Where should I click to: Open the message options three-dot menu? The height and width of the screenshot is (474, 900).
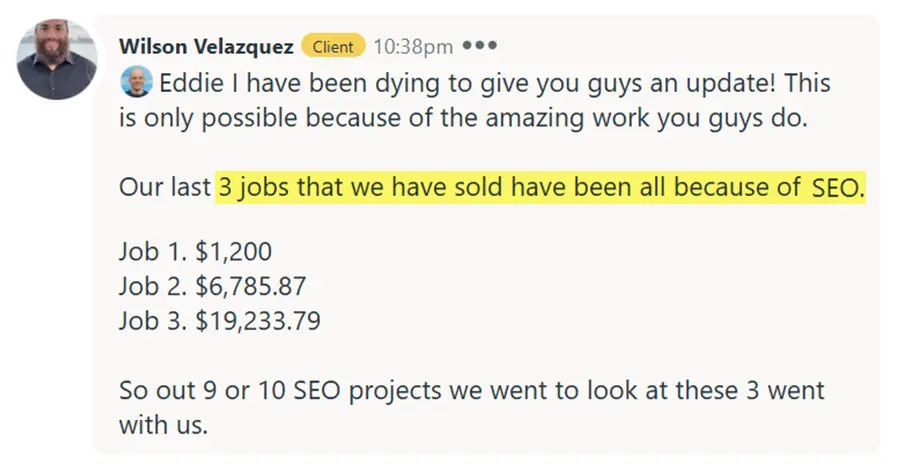click(480, 46)
